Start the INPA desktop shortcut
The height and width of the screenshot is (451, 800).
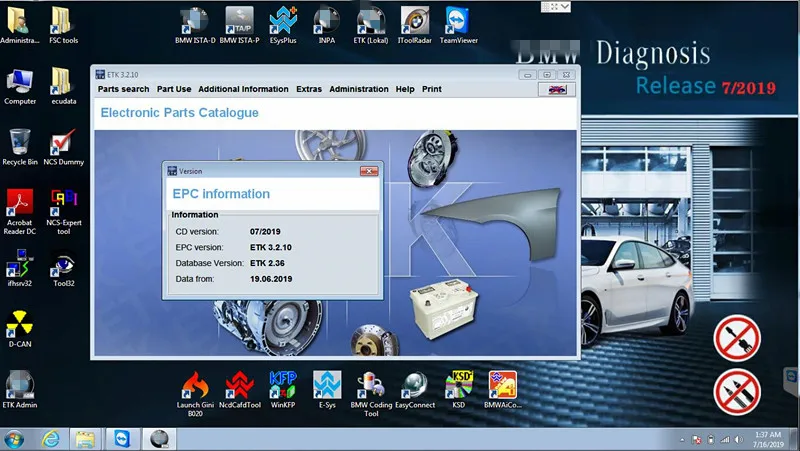(327, 24)
